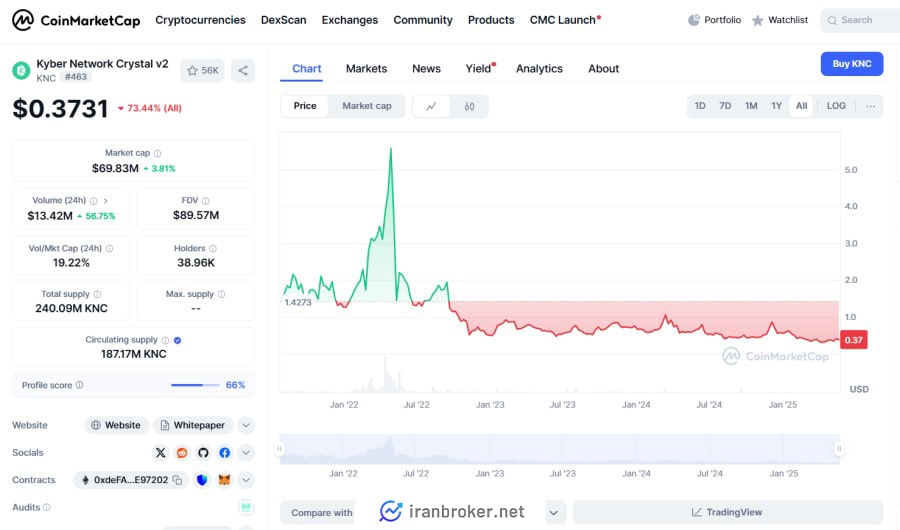Expand the Website links dropdown
Viewport: 900px width, 530px height.
click(x=246, y=425)
